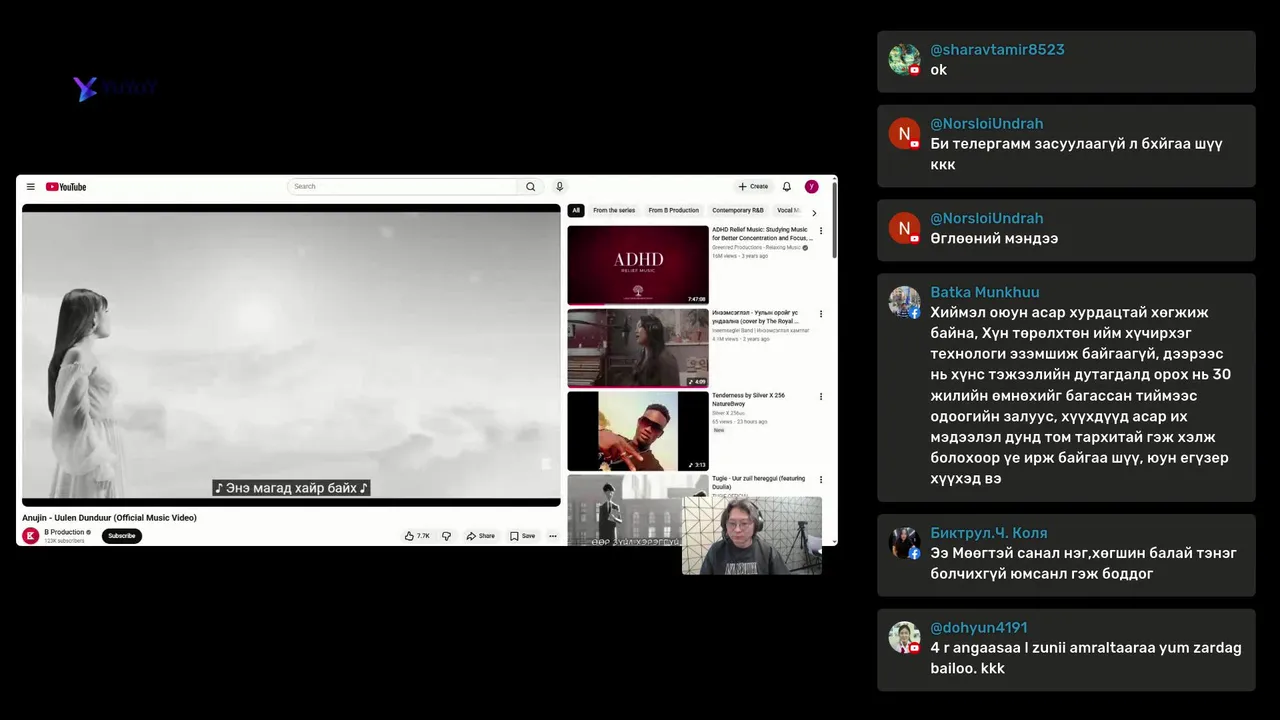Start voice search with microphone icon
This screenshot has height=720, width=1280.
click(x=560, y=187)
